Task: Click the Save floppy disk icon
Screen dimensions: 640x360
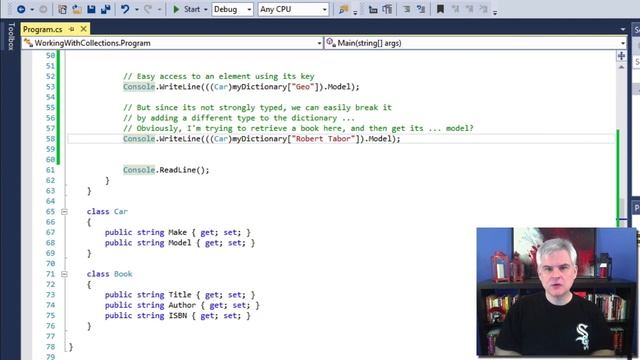Action: point(91,9)
